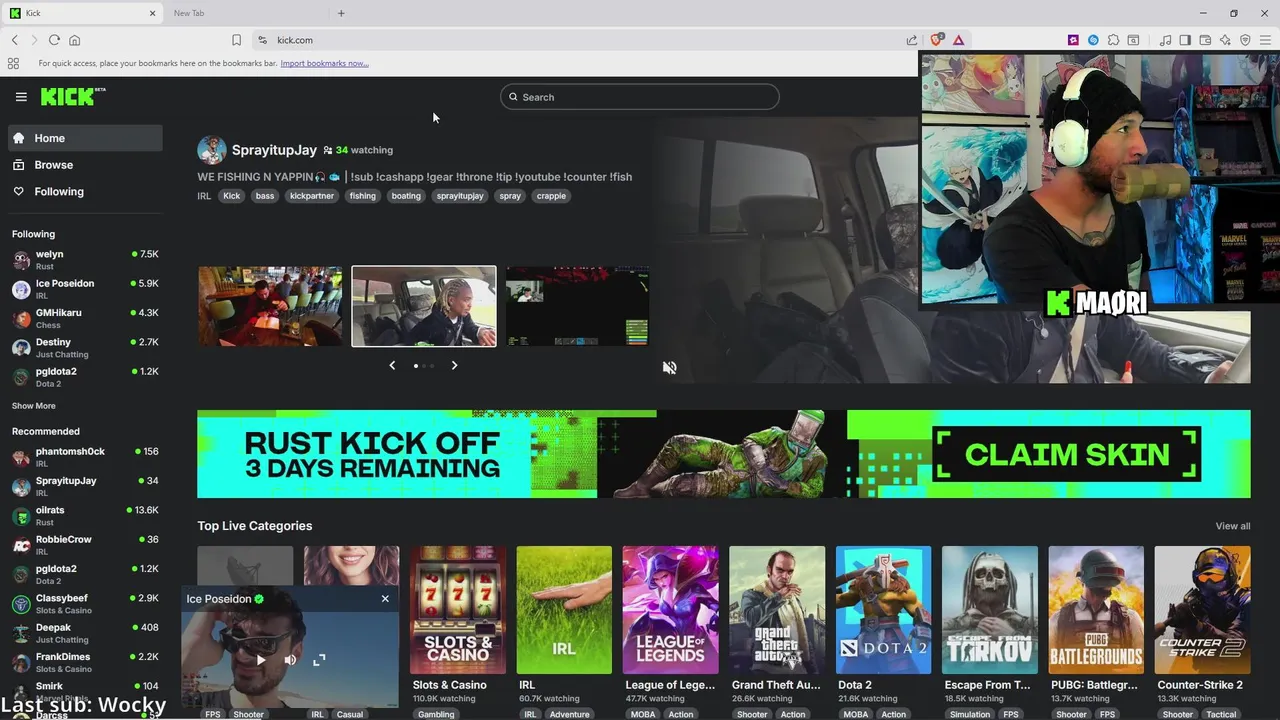This screenshot has height=720, width=1280.
Task: Click the kickpartner tag
Action: pyautogui.click(x=312, y=196)
